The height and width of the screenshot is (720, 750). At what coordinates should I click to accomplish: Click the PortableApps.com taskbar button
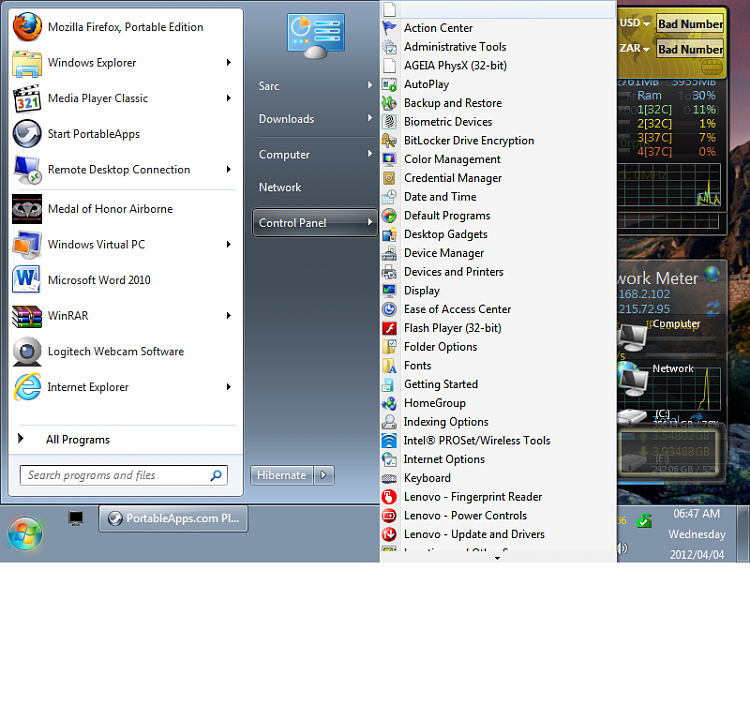173,518
